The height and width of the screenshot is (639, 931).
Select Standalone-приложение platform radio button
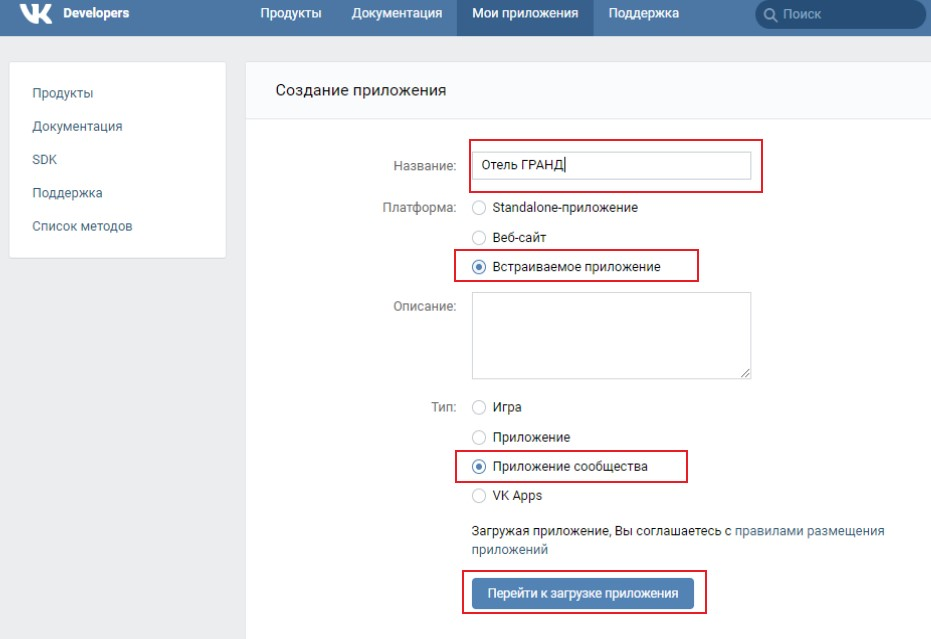coord(479,208)
